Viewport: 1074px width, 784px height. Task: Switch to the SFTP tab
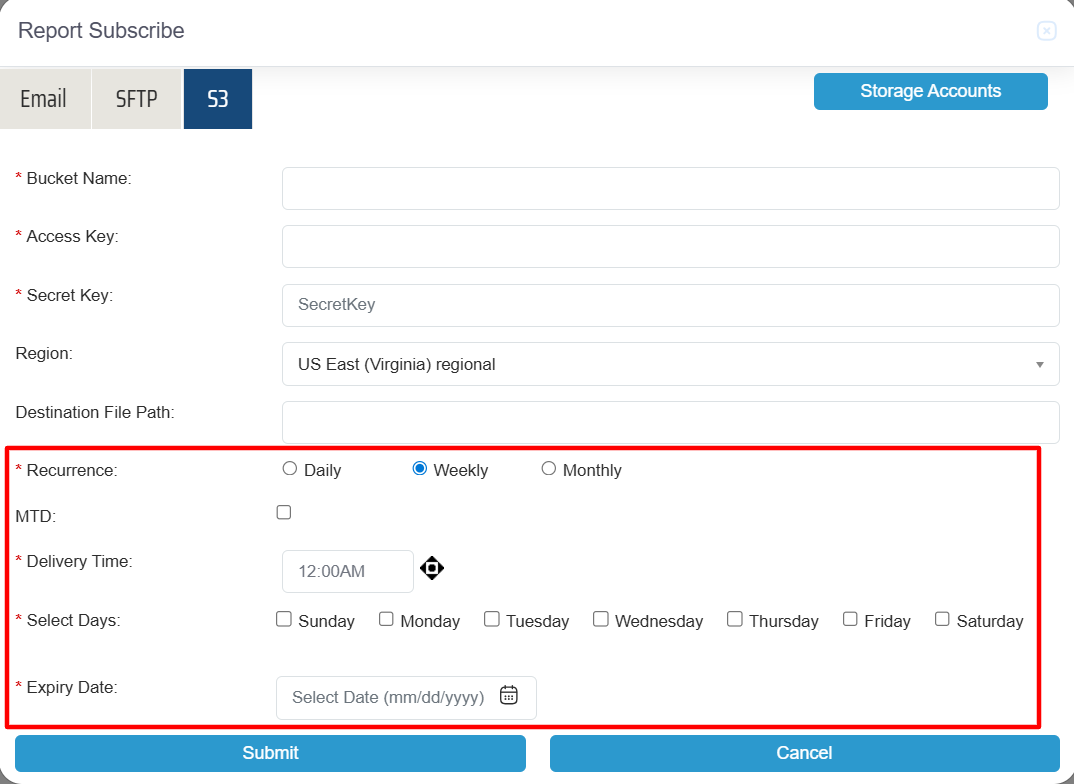136,99
